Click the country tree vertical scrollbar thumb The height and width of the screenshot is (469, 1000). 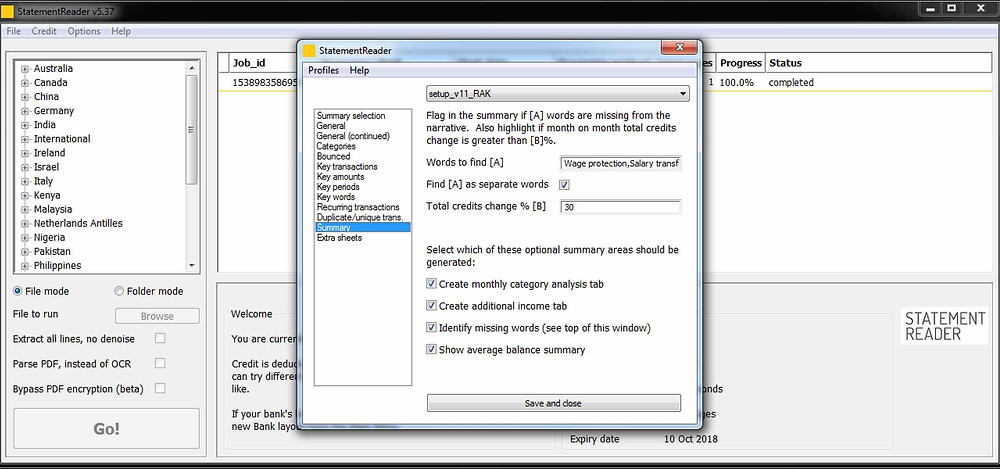192,130
